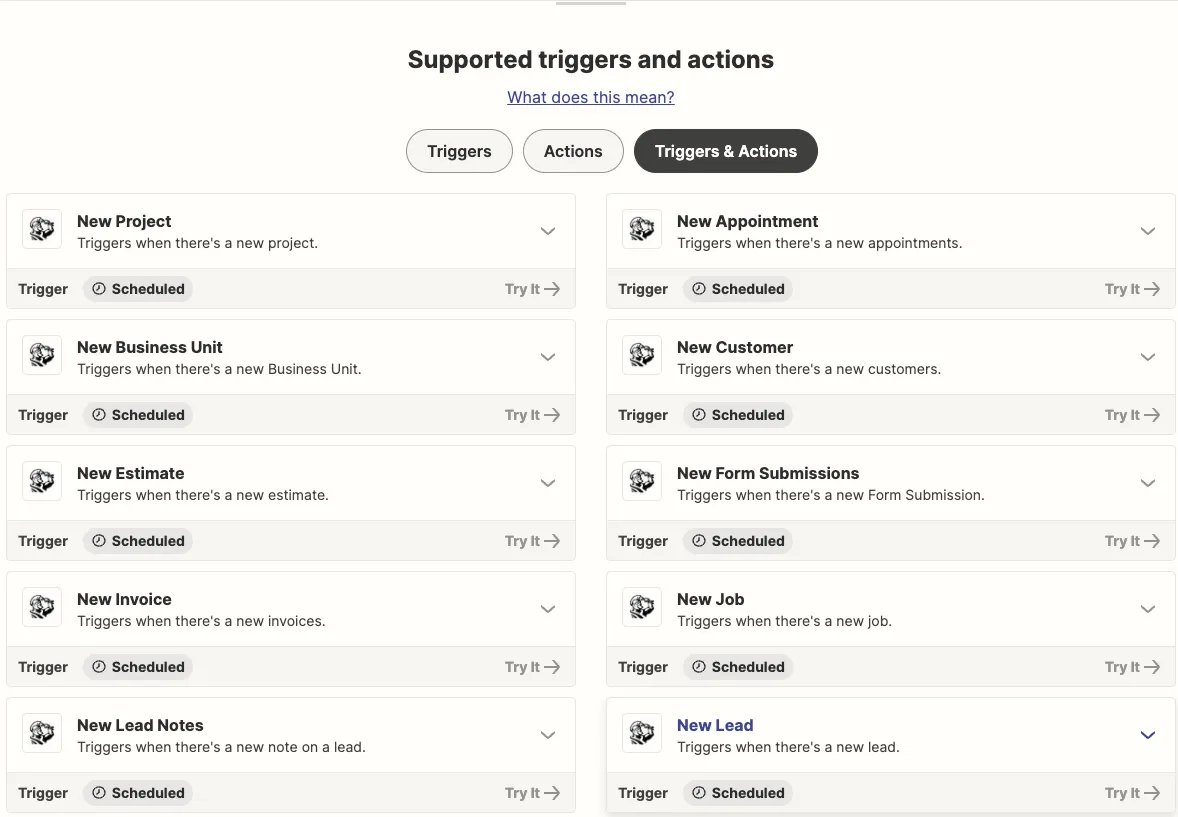Click the app icon beside New Form Submissions

click(642, 482)
